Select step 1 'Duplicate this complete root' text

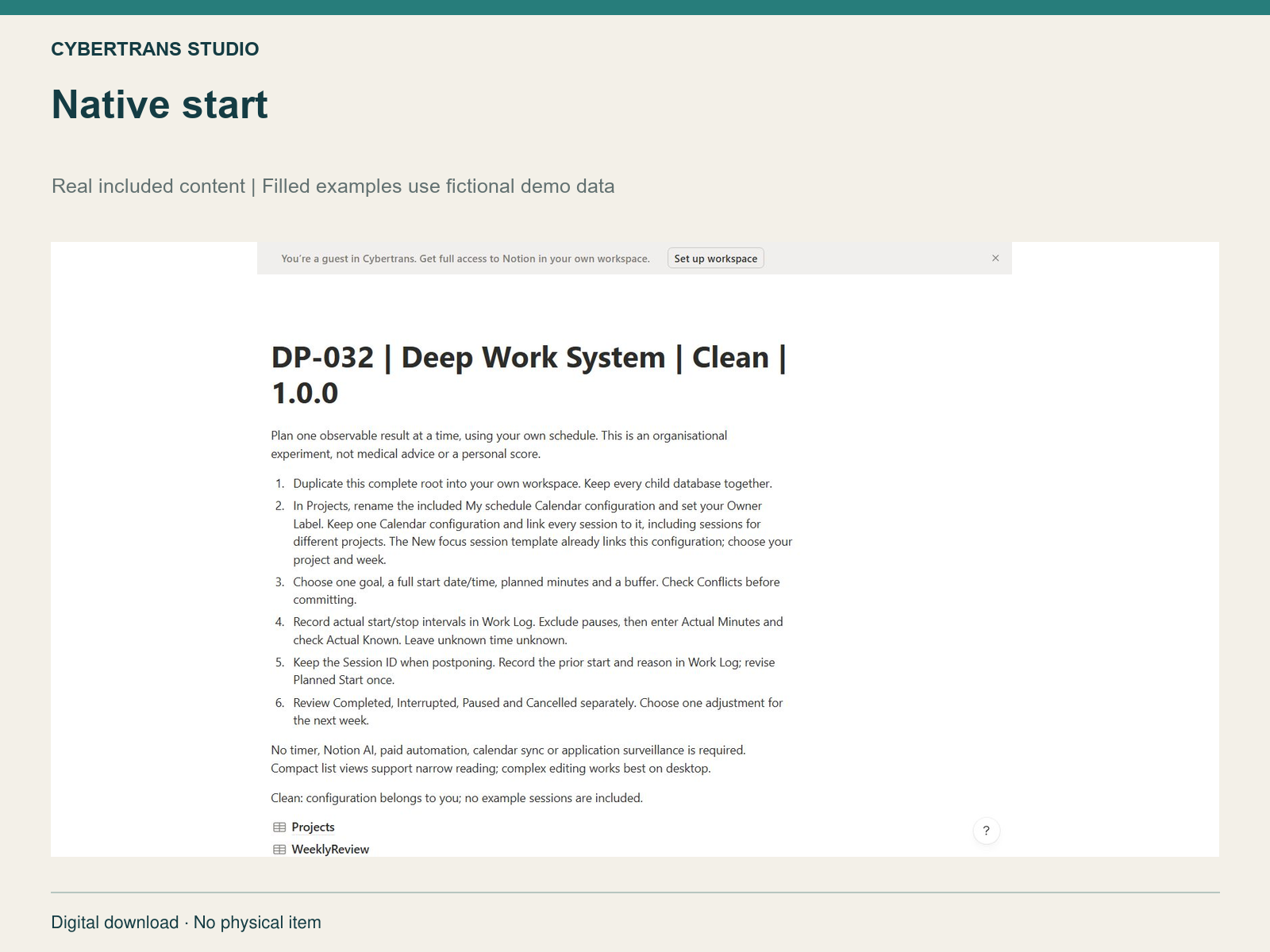(532, 483)
